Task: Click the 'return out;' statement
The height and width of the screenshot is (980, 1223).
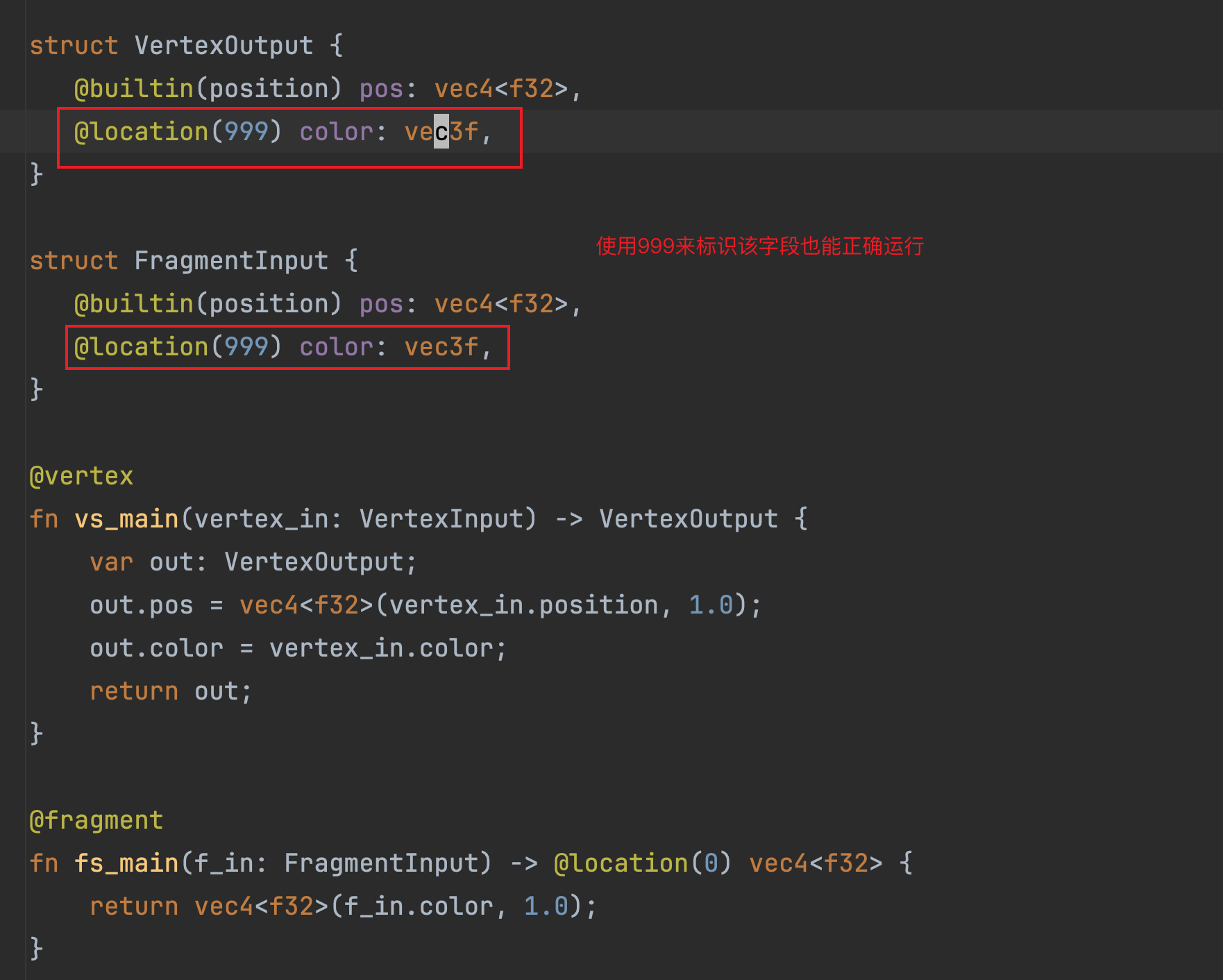Action: point(171,691)
